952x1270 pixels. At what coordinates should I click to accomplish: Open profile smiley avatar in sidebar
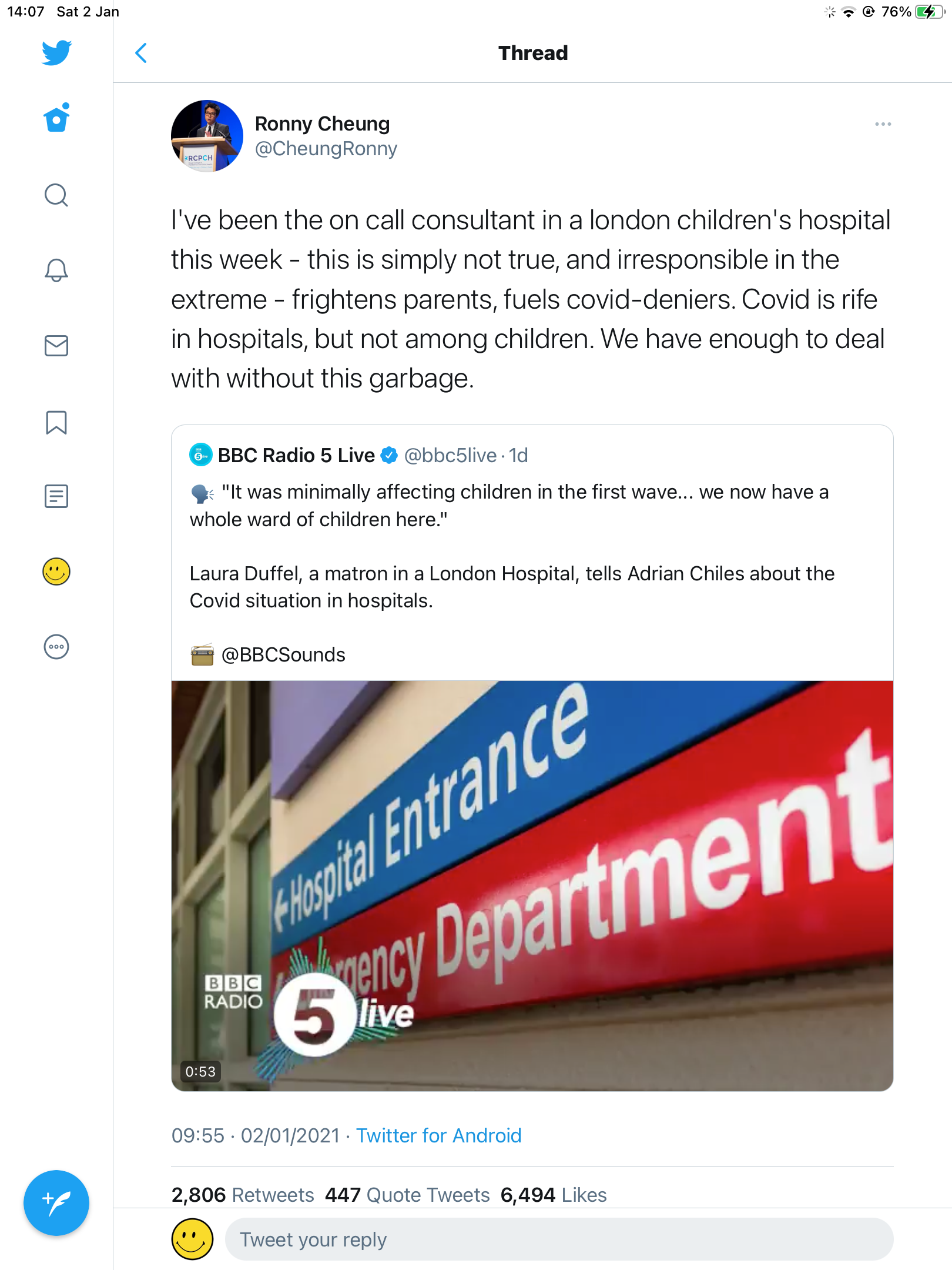(x=56, y=571)
